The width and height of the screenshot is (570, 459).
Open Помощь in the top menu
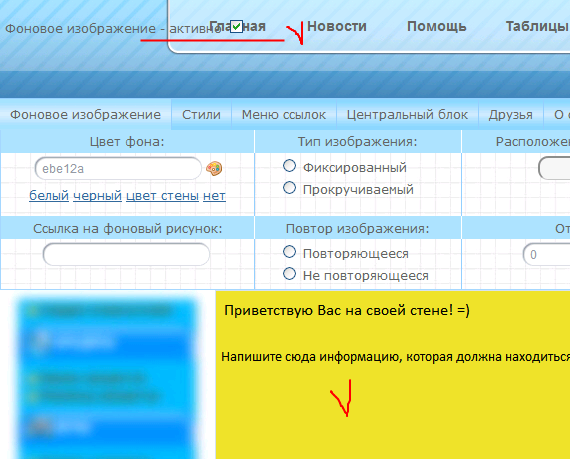[437, 27]
